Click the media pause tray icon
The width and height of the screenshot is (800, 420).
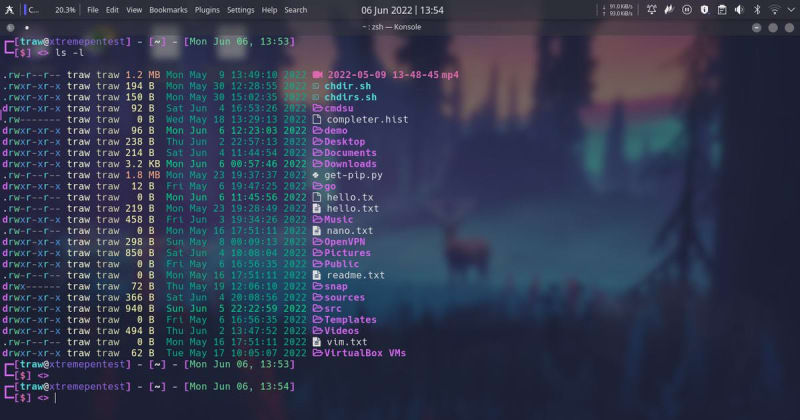coord(687,9)
